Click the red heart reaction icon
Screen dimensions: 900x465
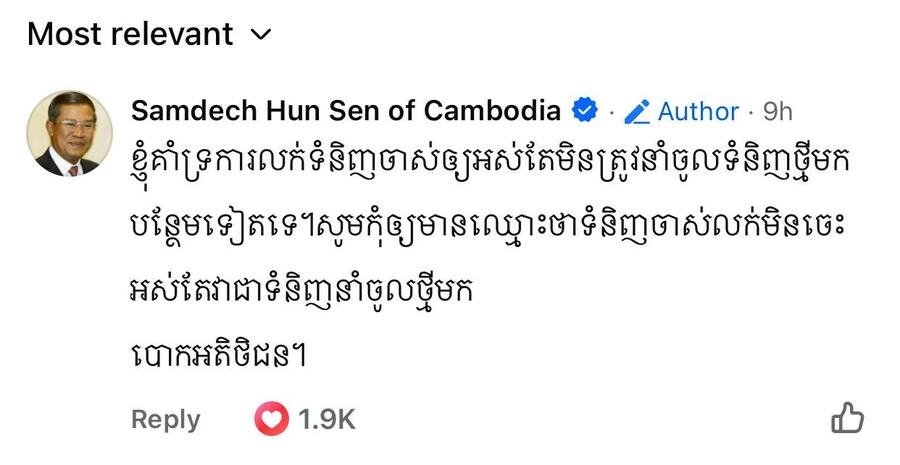click(x=271, y=419)
